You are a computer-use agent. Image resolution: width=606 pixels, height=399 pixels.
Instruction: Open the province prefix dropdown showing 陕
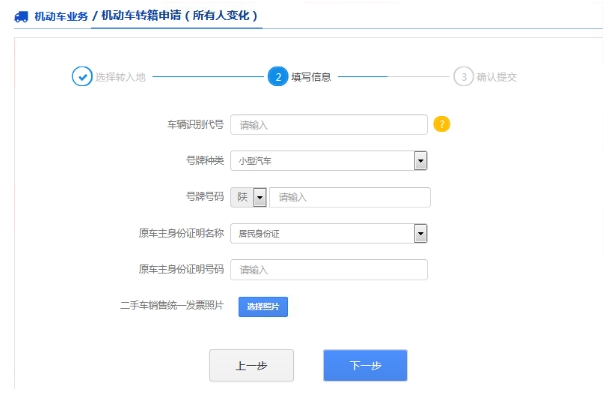pyautogui.click(x=249, y=197)
